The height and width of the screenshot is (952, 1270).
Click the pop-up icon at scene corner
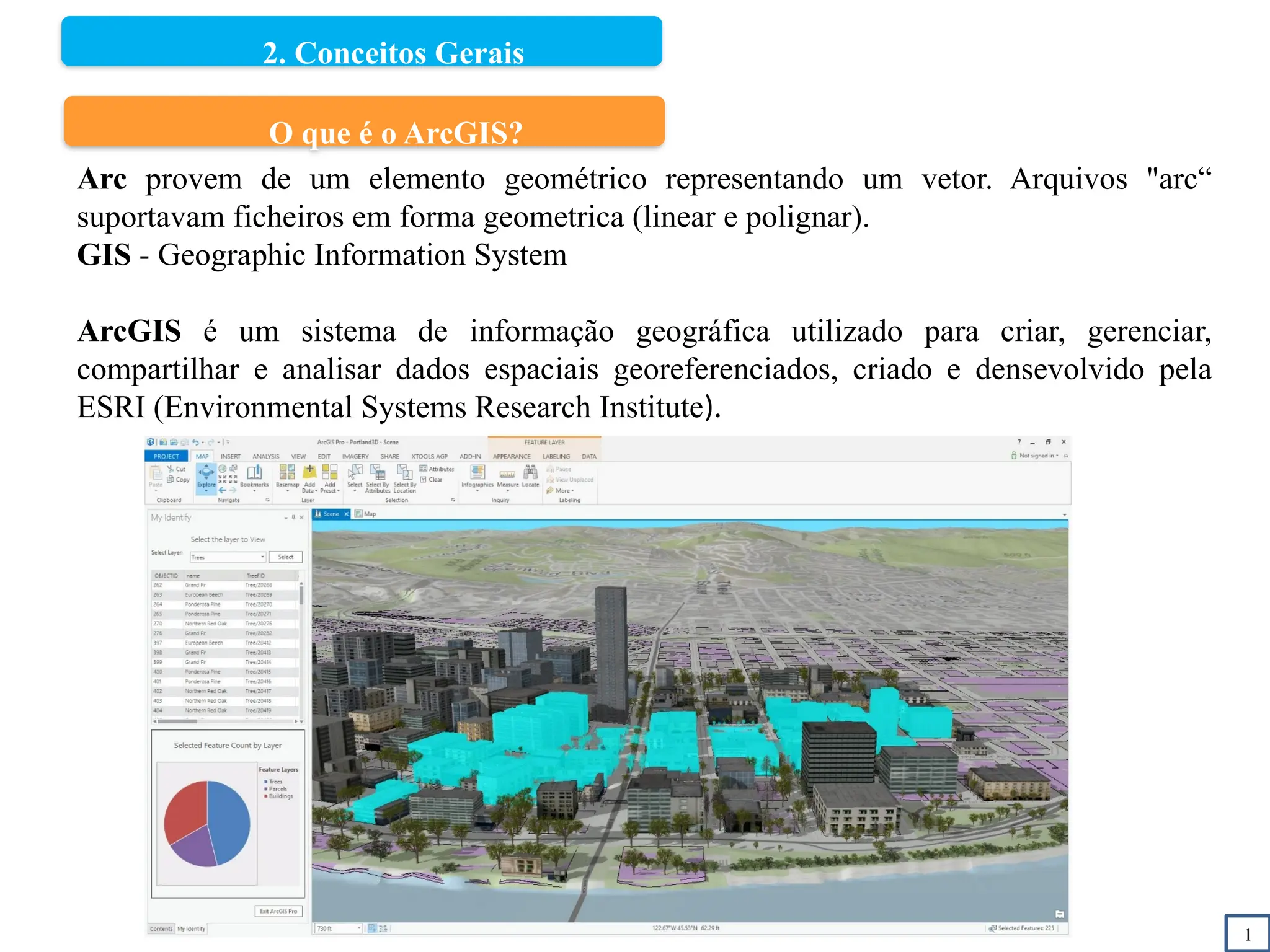click(1060, 914)
